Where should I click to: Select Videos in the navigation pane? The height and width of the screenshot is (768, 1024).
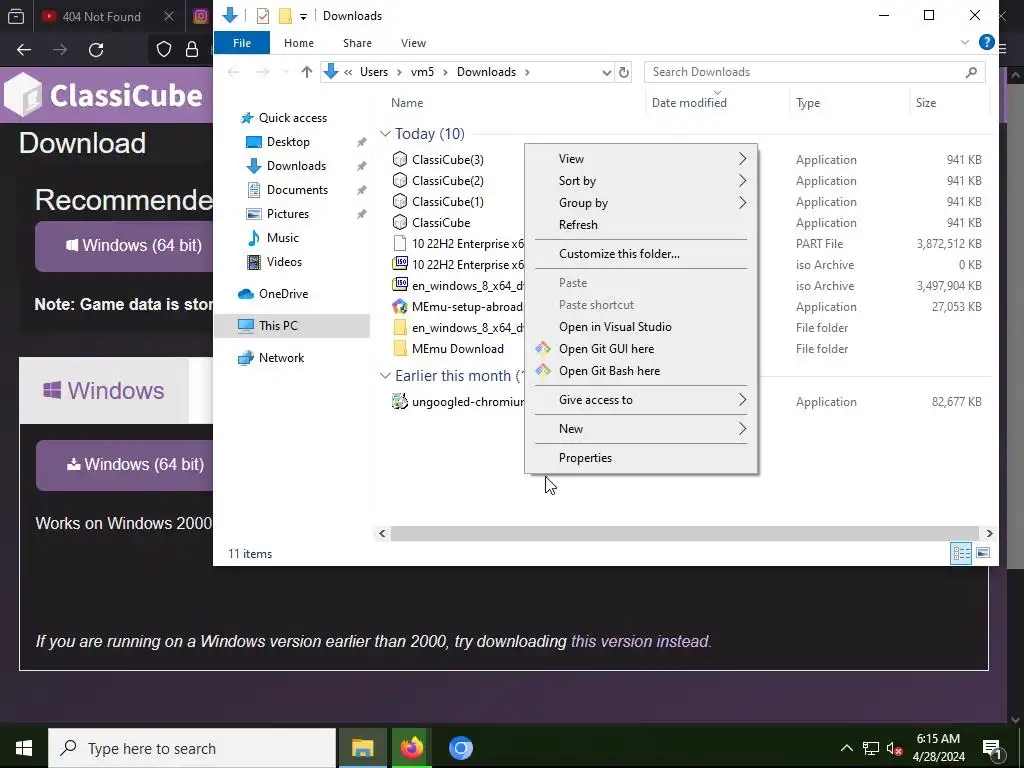[284, 262]
